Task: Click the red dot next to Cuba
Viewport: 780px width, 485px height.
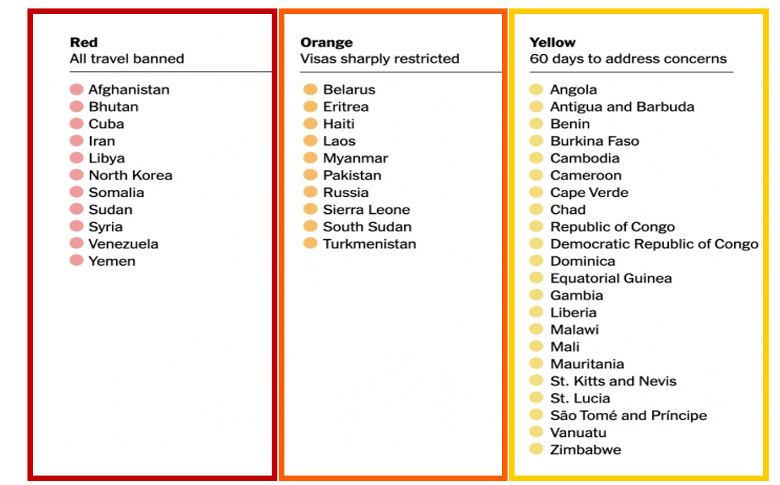Action: [76, 124]
